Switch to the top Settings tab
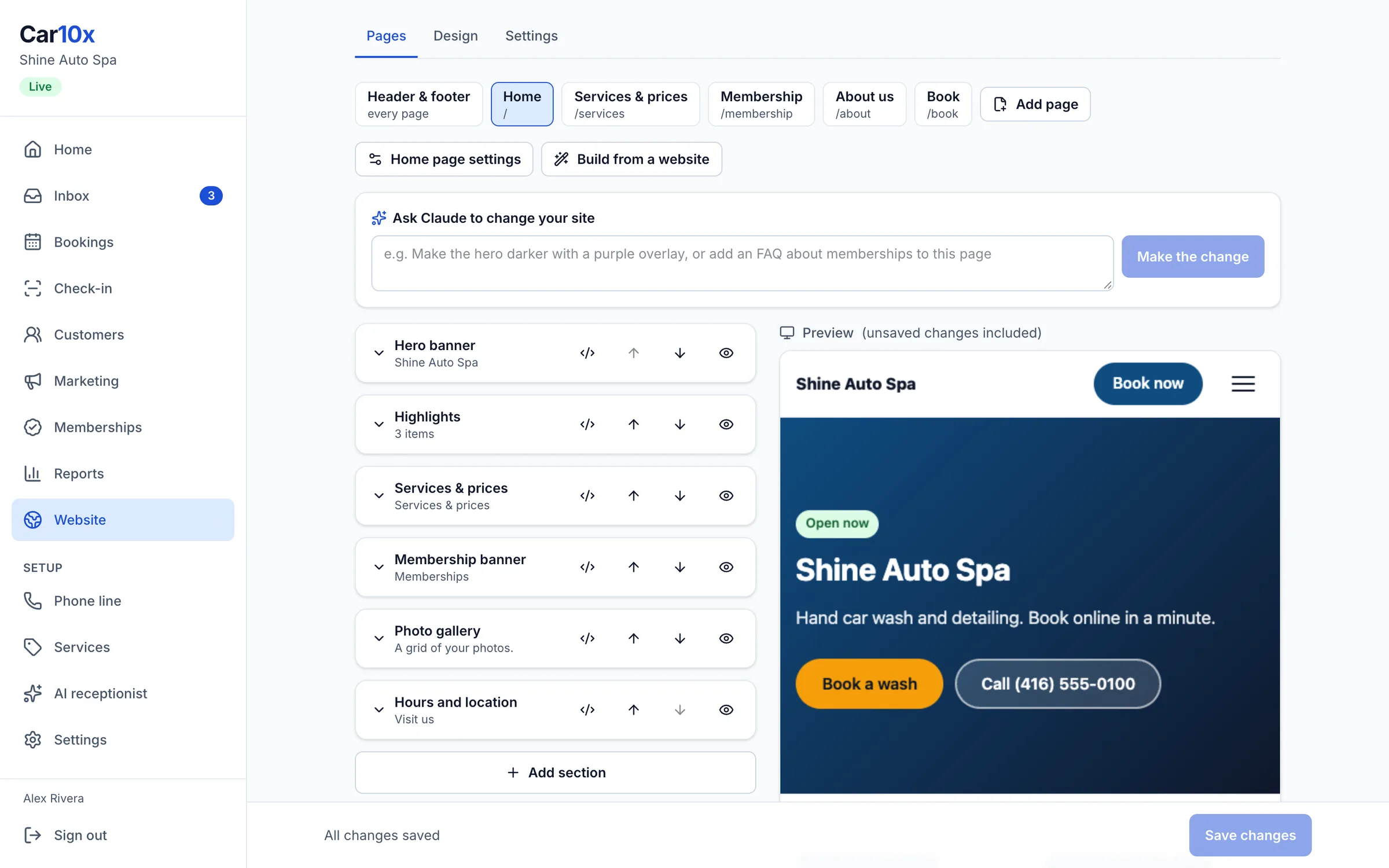This screenshot has width=1389, height=868. [x=531, y=36]
